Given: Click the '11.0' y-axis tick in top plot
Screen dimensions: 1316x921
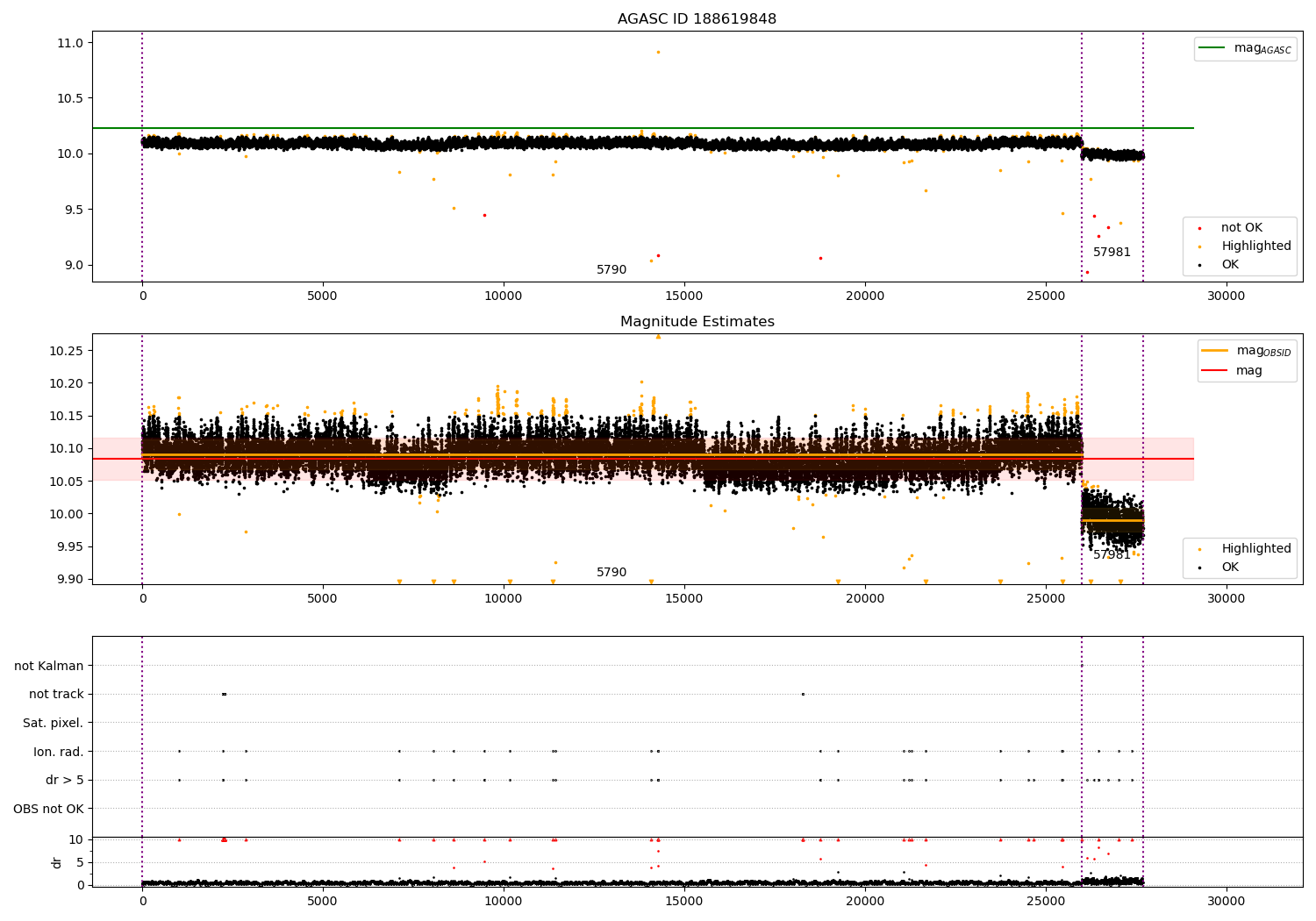Looking at the screenshot, I should coord(70,43).
